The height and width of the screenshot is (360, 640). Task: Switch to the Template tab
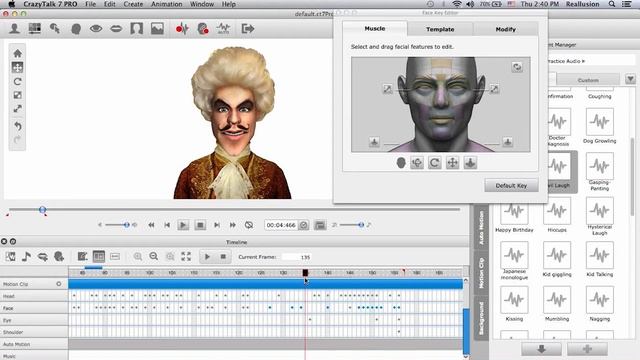[440, 29]
